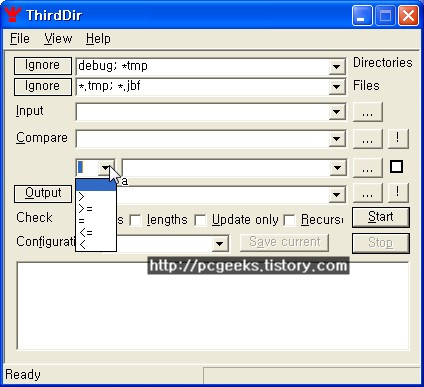
Task: Browse for the Input folder
Action: click(367, 112)
